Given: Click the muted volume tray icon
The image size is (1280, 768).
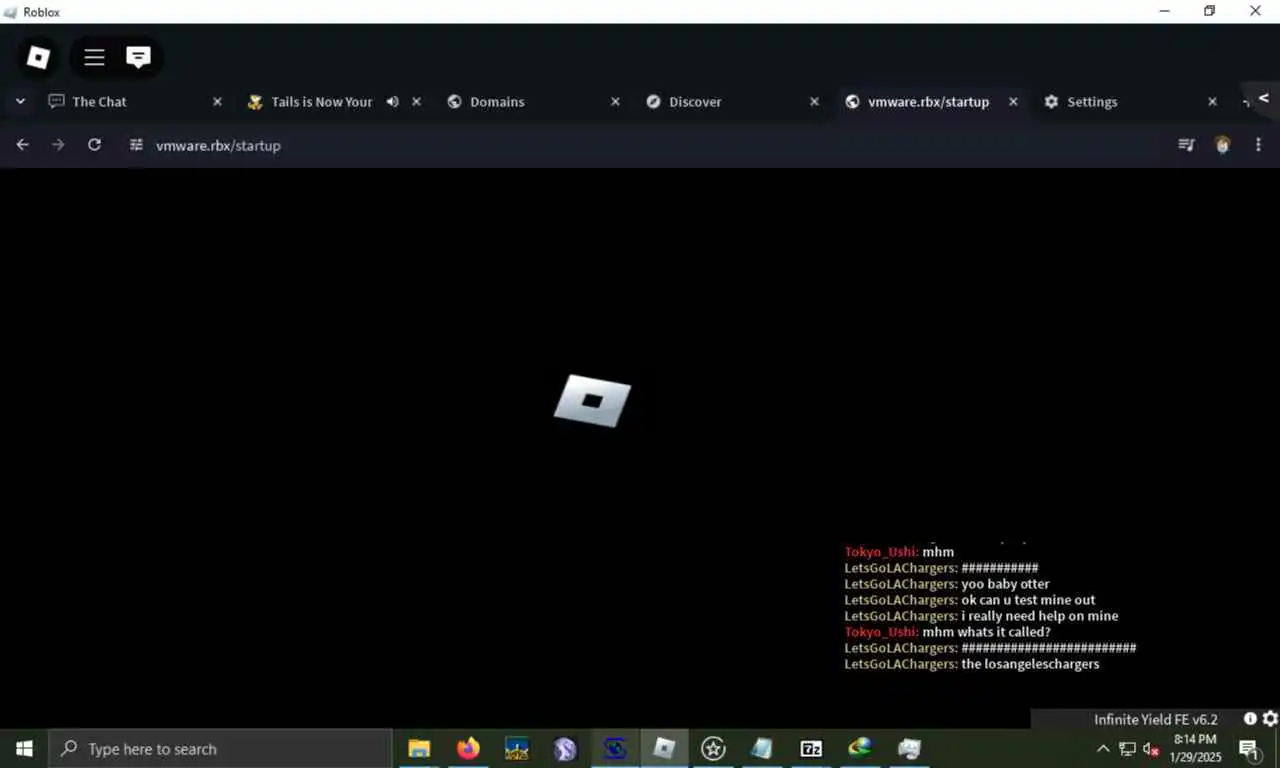Looking at the screenshot, I should pyautogui.click(x=1151, y=749).
